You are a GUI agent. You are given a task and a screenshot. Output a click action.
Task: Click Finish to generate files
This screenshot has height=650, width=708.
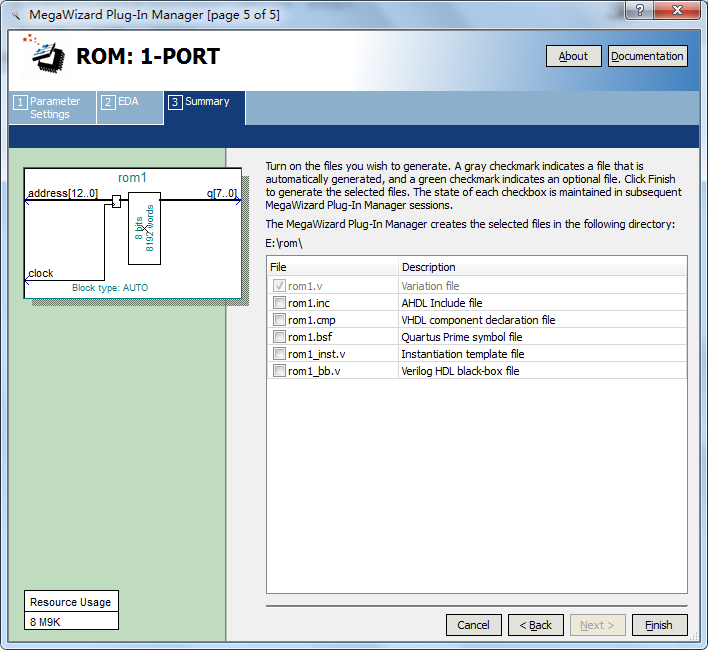click(x=659, y=625)
